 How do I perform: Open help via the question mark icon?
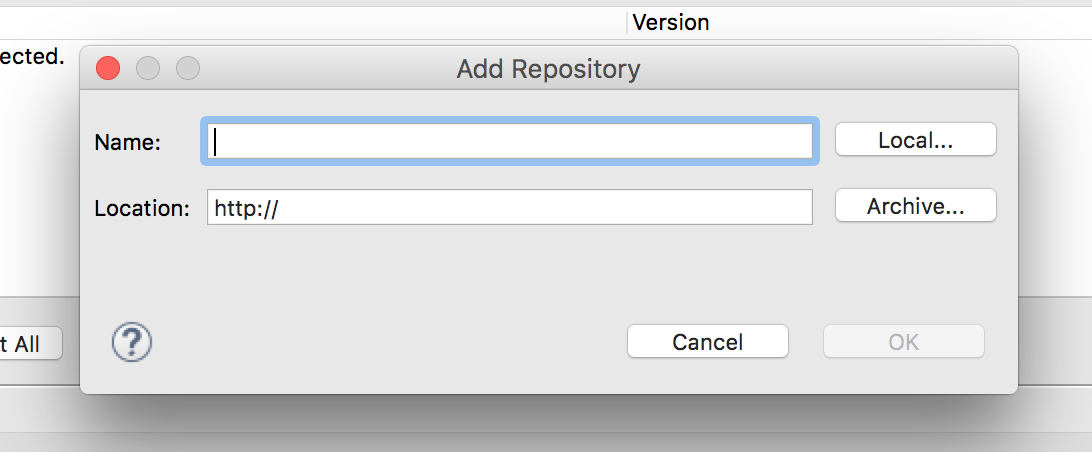point(132,342)
